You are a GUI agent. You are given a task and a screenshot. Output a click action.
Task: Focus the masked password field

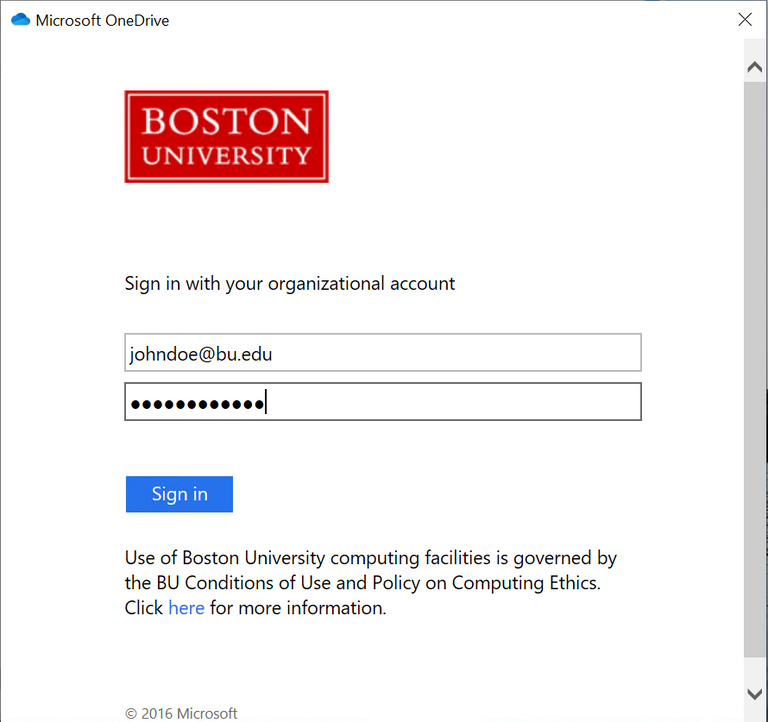[x=382, y=403]
